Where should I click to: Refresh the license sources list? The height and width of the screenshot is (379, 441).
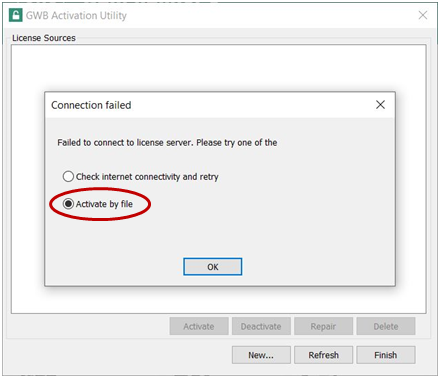point(323,355)
